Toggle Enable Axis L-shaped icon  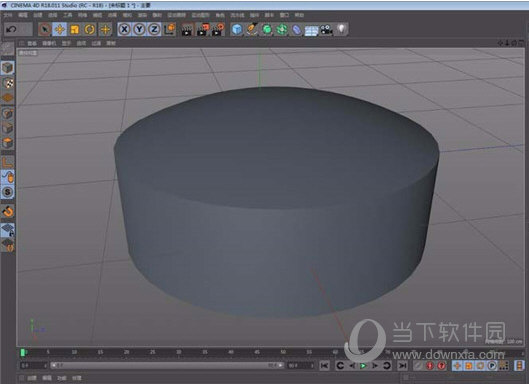[7, 162]
